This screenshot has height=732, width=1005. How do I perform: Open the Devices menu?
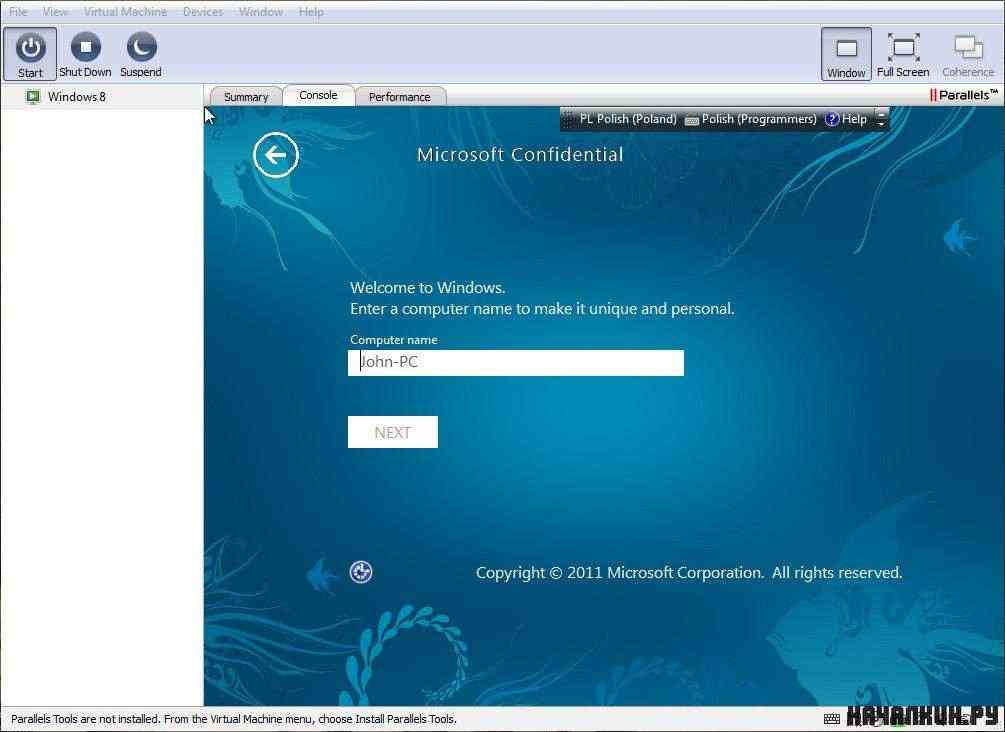[x=203, y=12]
